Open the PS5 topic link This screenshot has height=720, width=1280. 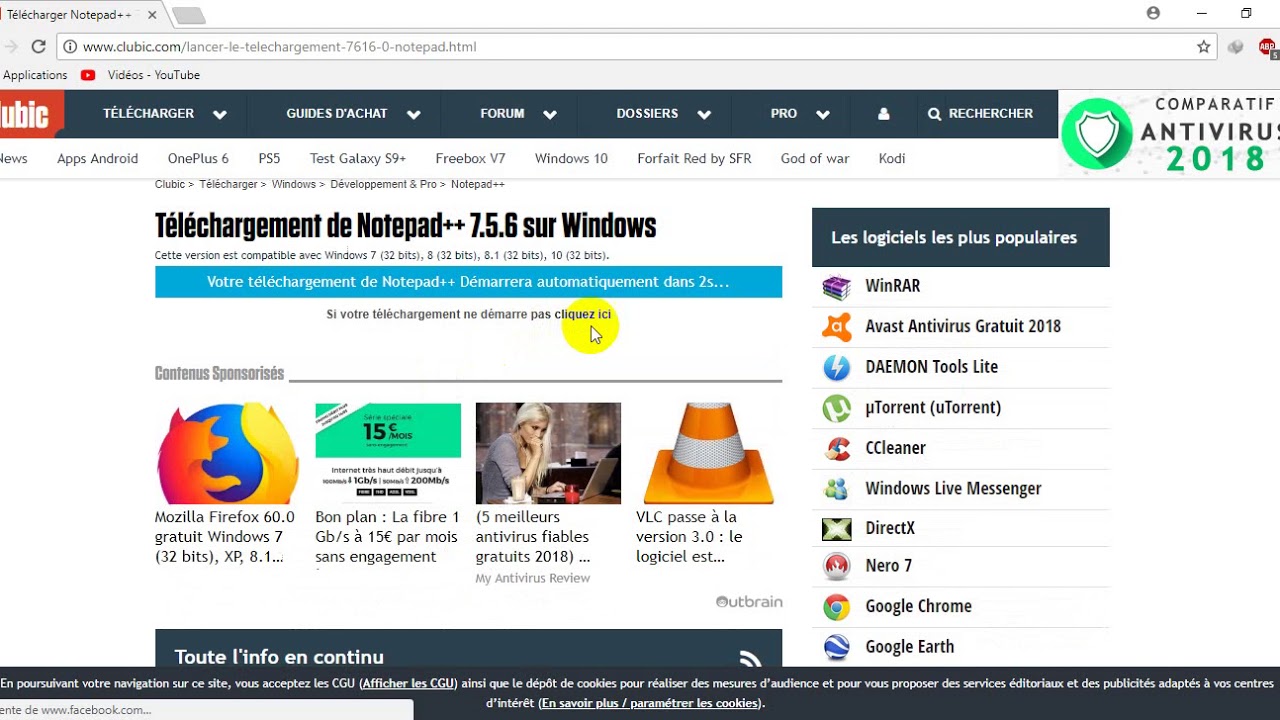269,158
